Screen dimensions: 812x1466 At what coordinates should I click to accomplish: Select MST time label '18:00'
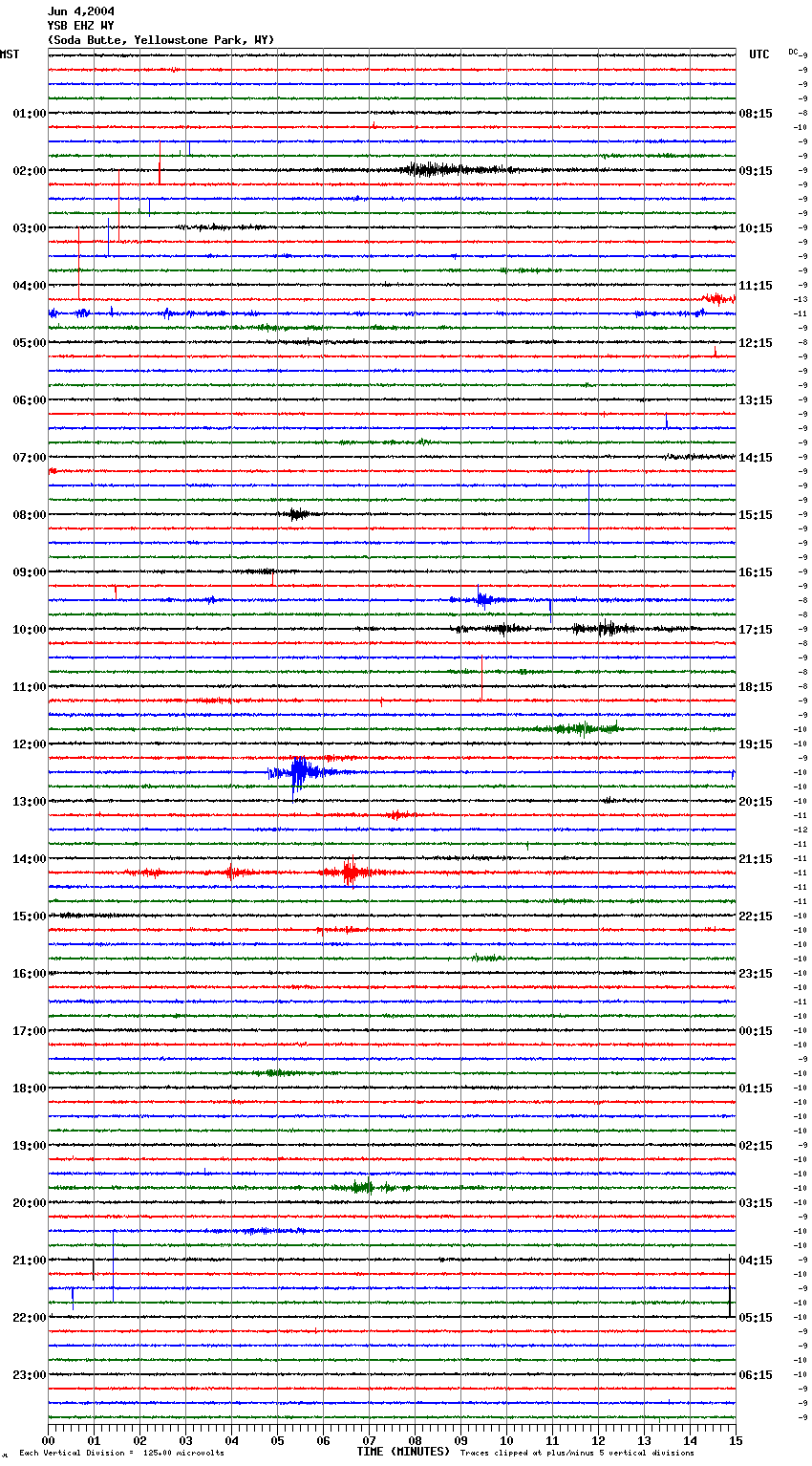(x=30, y=1089)
